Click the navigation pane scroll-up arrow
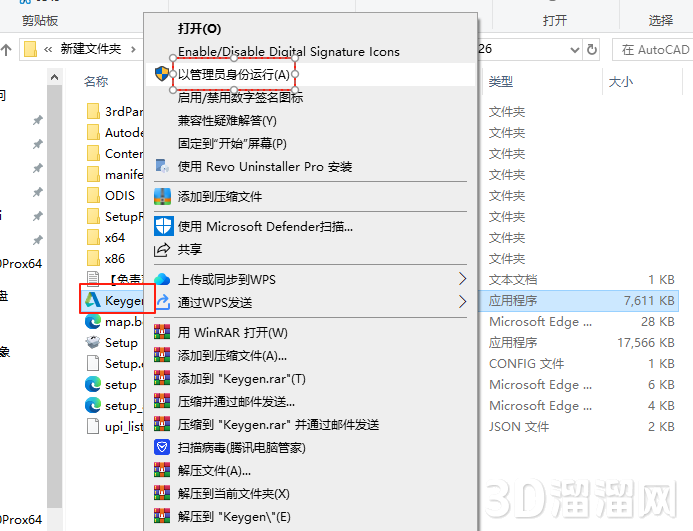The width and height of the screenshot is (693, 531). pyautogui.click(x=54, y=77)
